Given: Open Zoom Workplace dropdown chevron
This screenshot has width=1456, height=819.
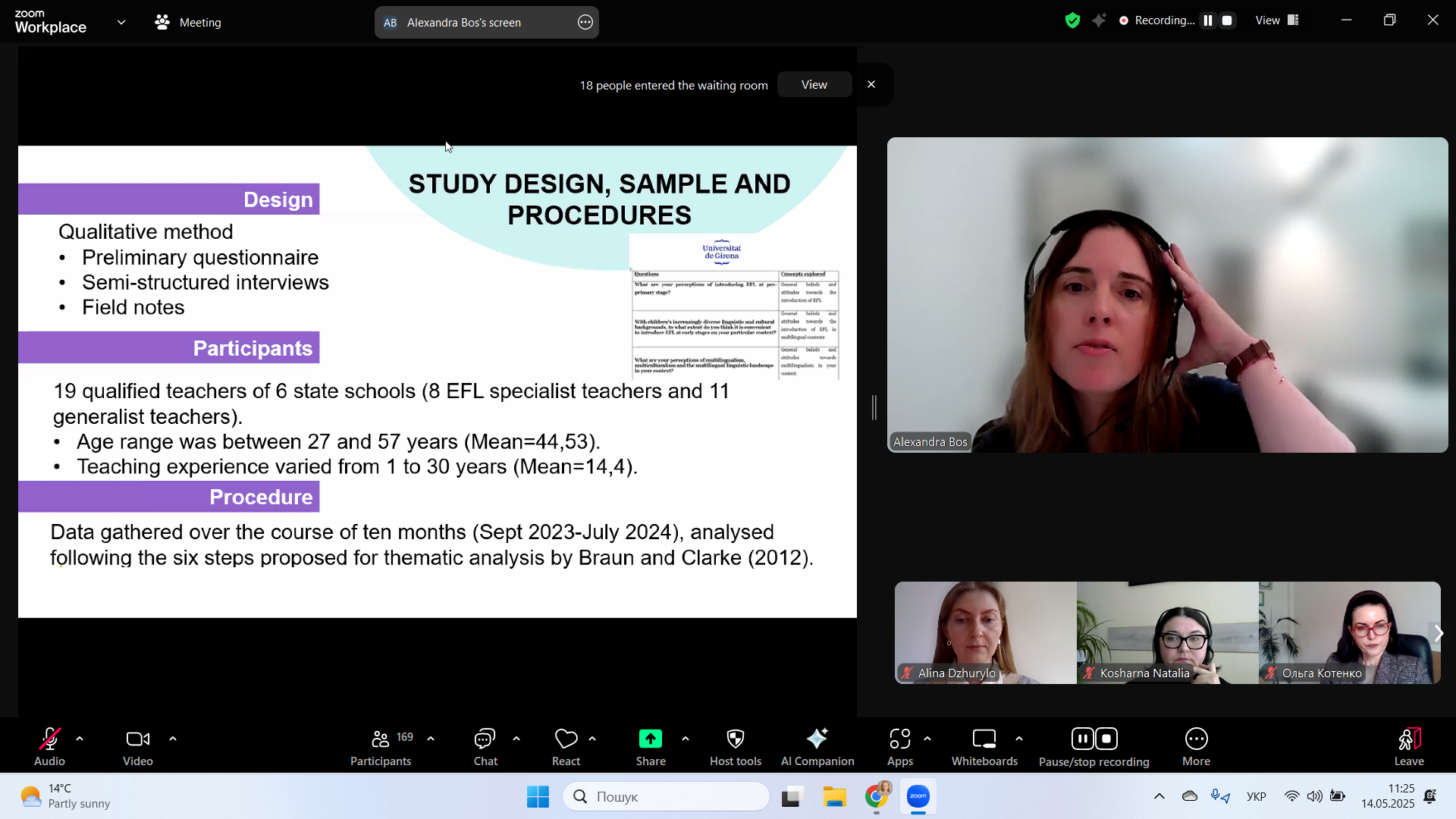Looking at the screenshot, I should [x=121, y=22].
